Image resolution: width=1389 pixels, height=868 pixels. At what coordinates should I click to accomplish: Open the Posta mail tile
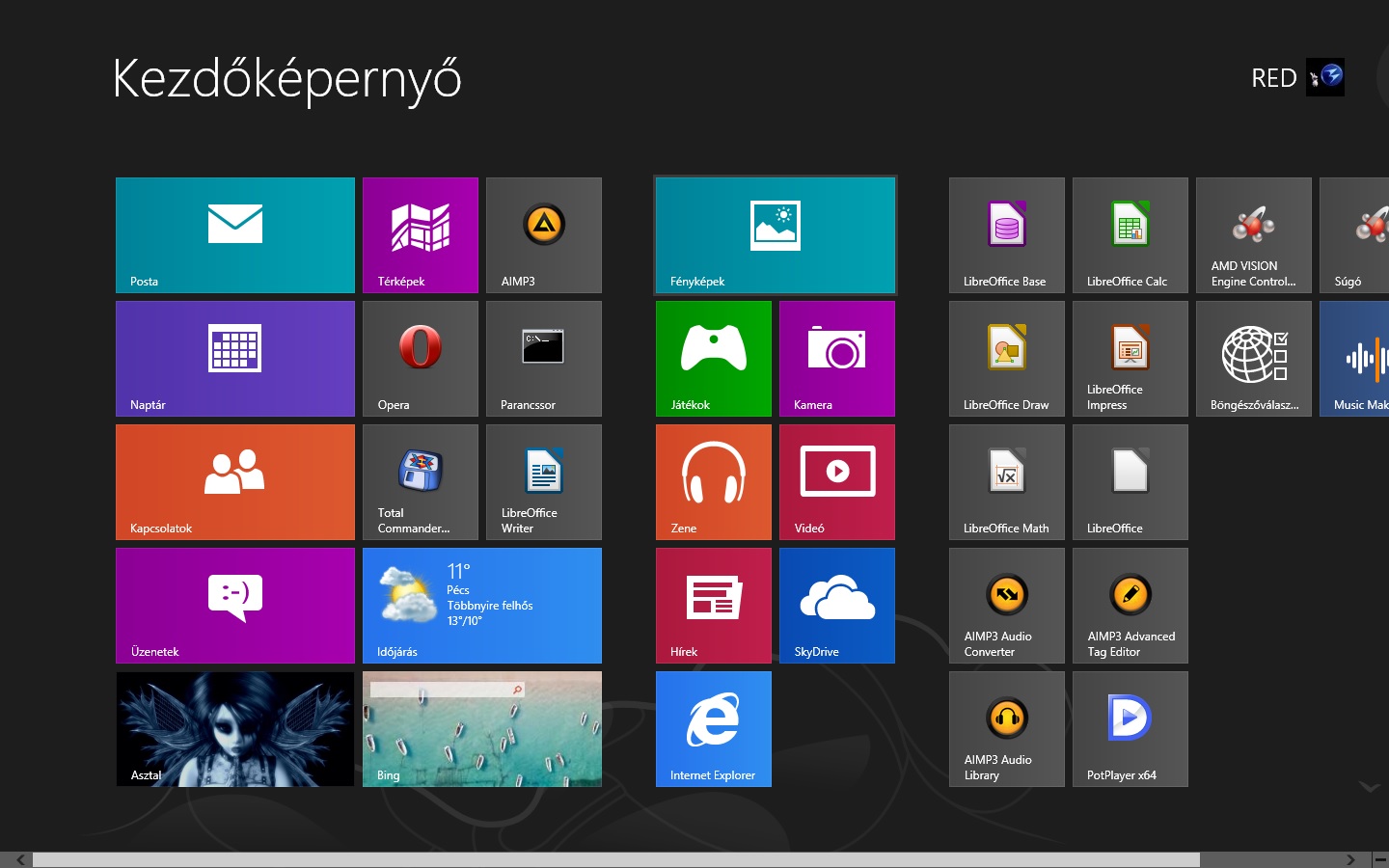tap(235, 235)
